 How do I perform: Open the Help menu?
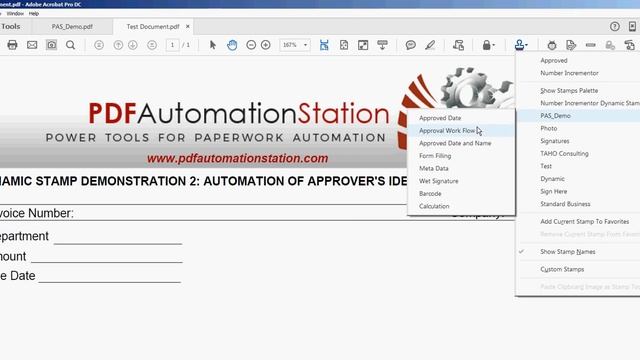(x=34, y=13)
